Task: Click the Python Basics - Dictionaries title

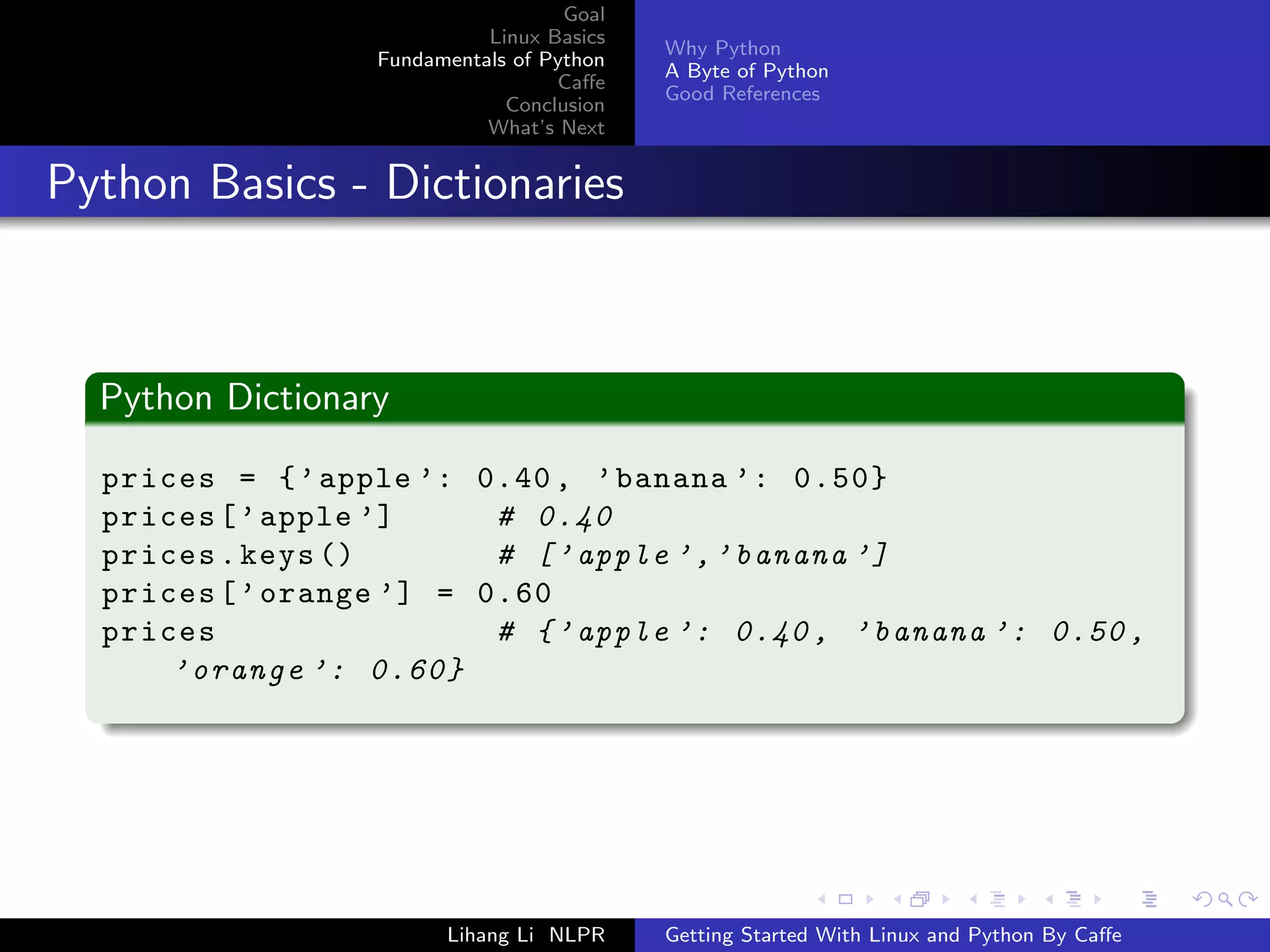Action: [x=335, y=183]
